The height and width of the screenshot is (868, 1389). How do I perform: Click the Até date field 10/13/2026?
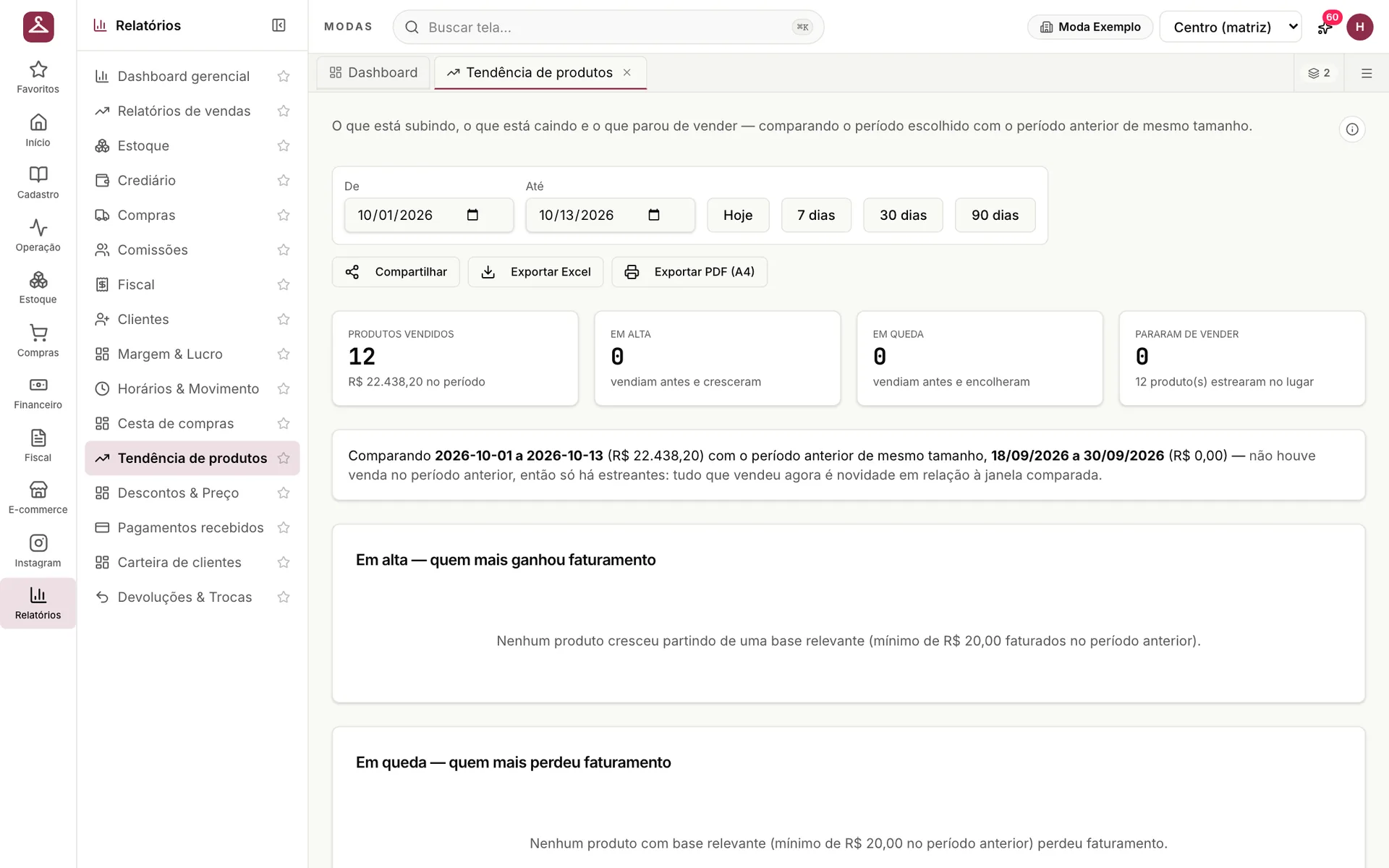tap(611, 215)
